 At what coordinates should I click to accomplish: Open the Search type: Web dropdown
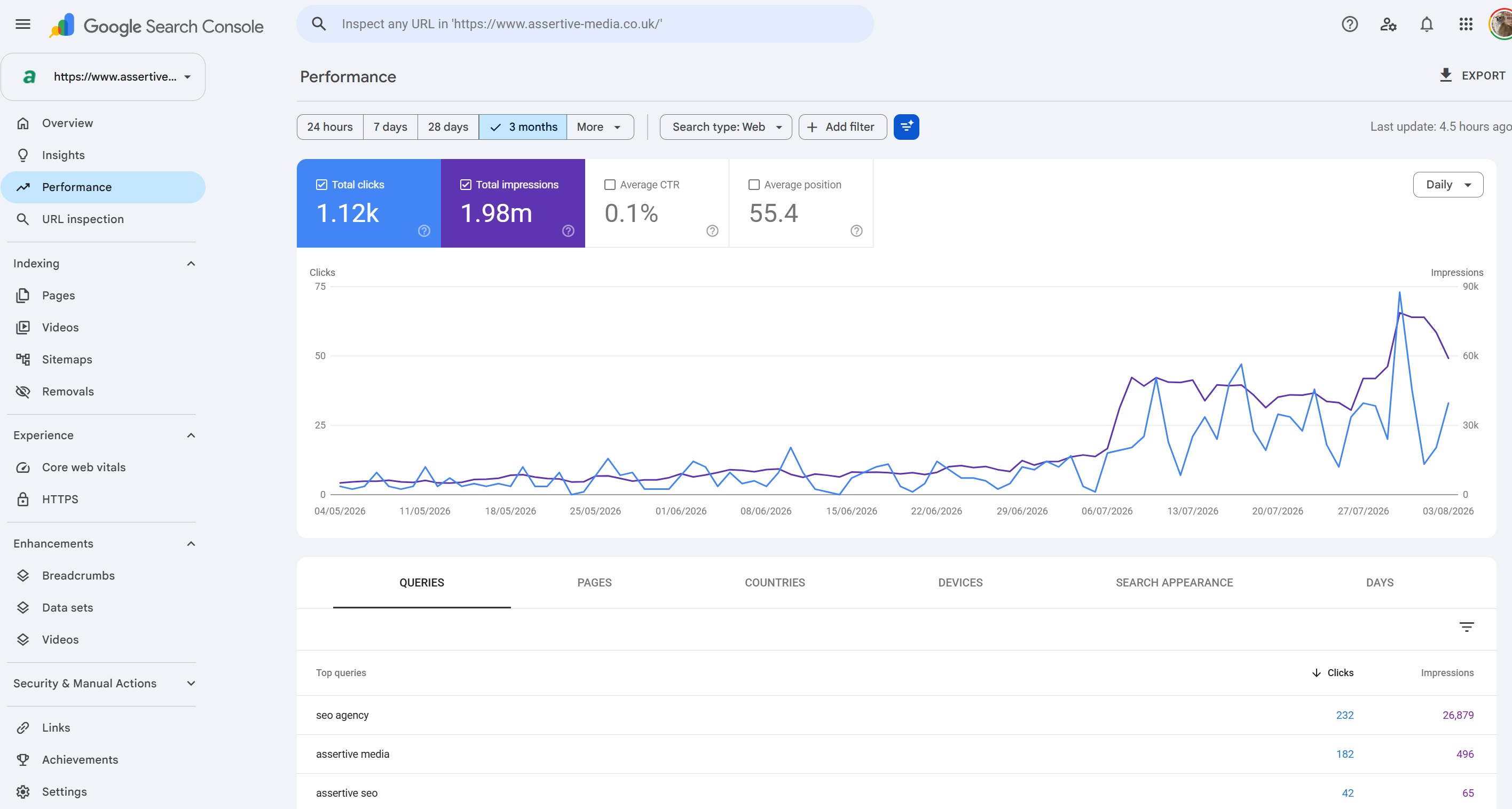click(726, 126)
